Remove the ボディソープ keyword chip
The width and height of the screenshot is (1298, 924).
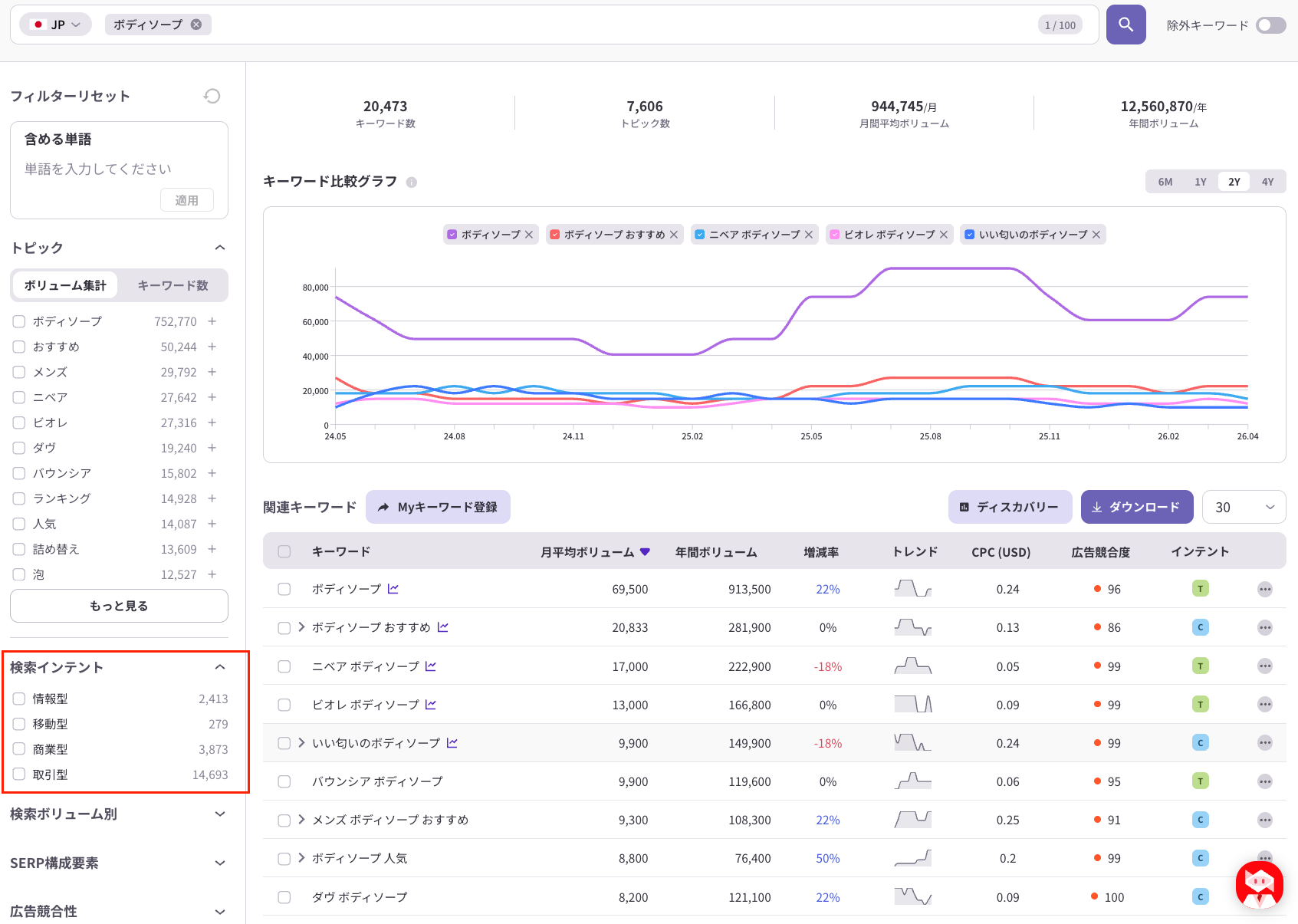196,25
